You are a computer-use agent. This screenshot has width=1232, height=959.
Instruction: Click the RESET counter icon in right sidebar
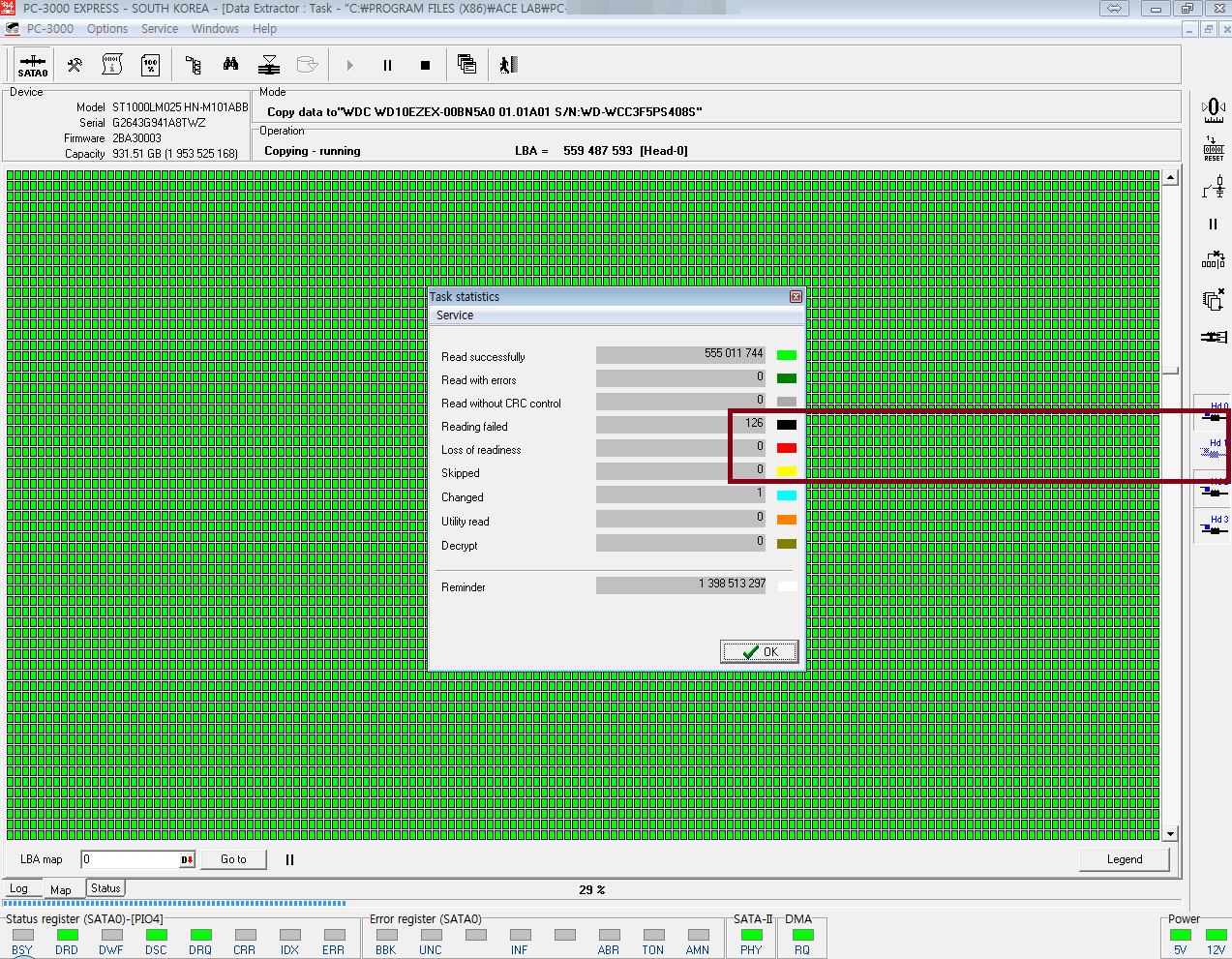[x=1214, y=148]
